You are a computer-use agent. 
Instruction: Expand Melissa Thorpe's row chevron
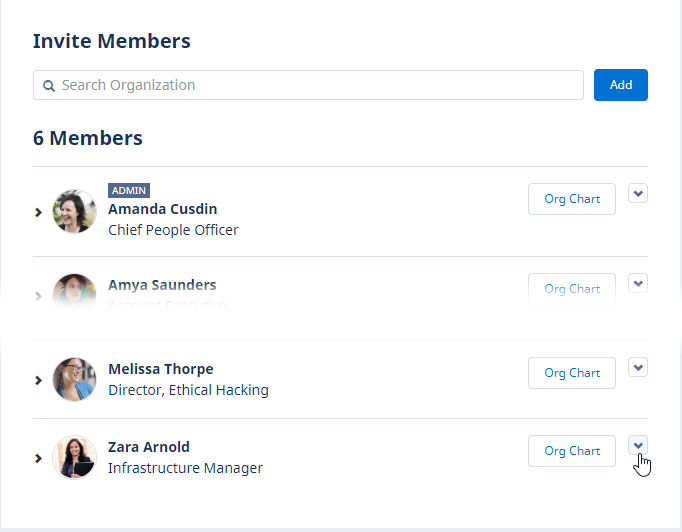click(39, 380)
